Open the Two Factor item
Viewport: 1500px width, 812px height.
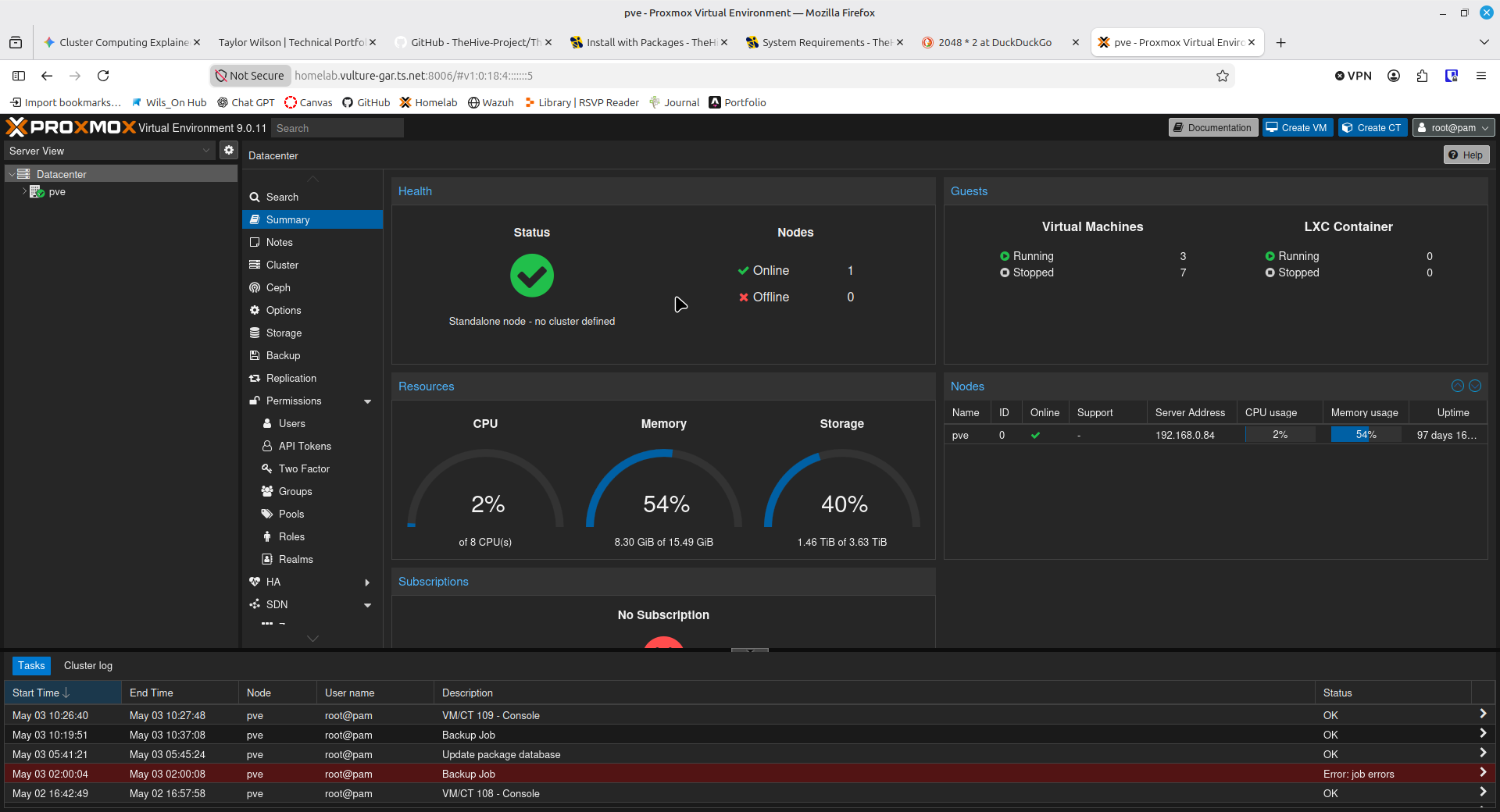click(x=312, y=468)
